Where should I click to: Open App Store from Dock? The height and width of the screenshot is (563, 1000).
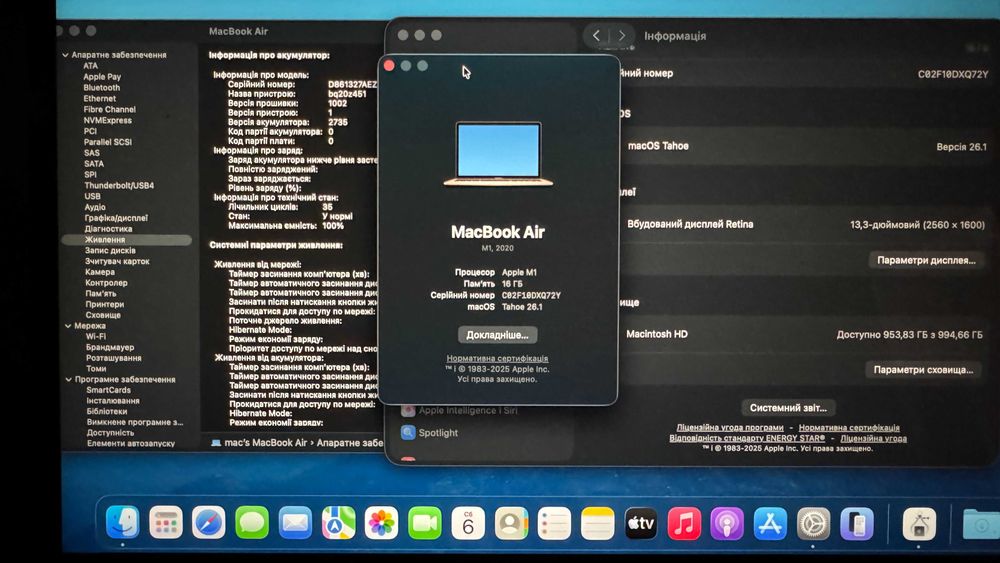click(770, 523)
